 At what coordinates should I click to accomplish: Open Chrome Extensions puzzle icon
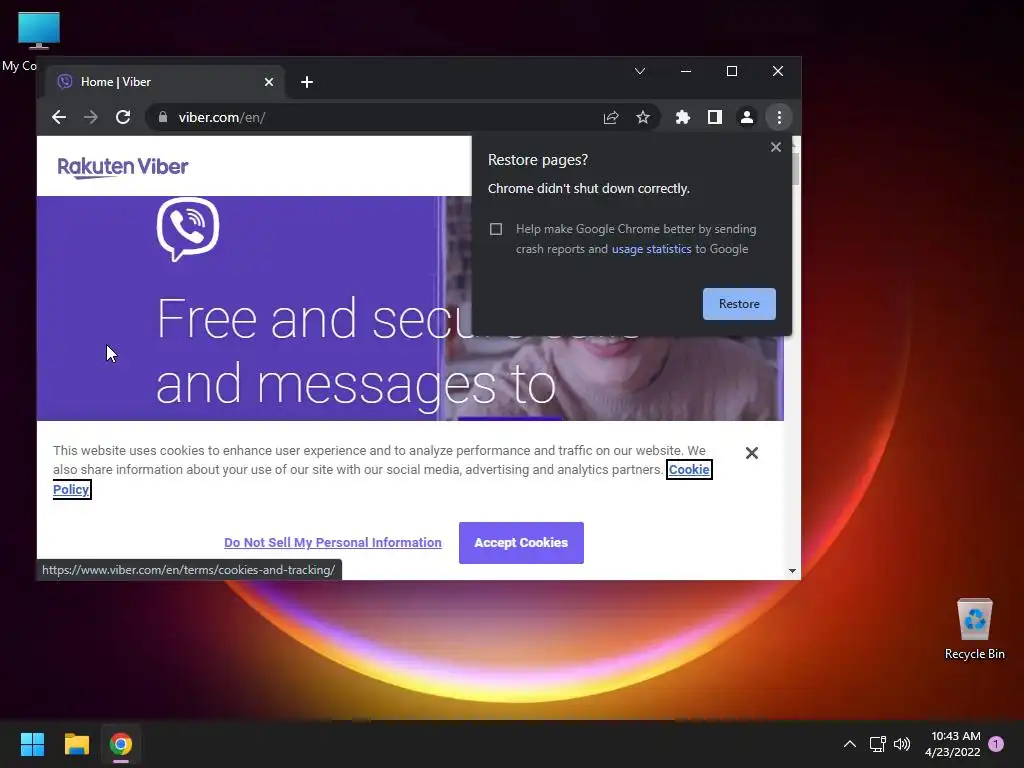tap(682, 118)
